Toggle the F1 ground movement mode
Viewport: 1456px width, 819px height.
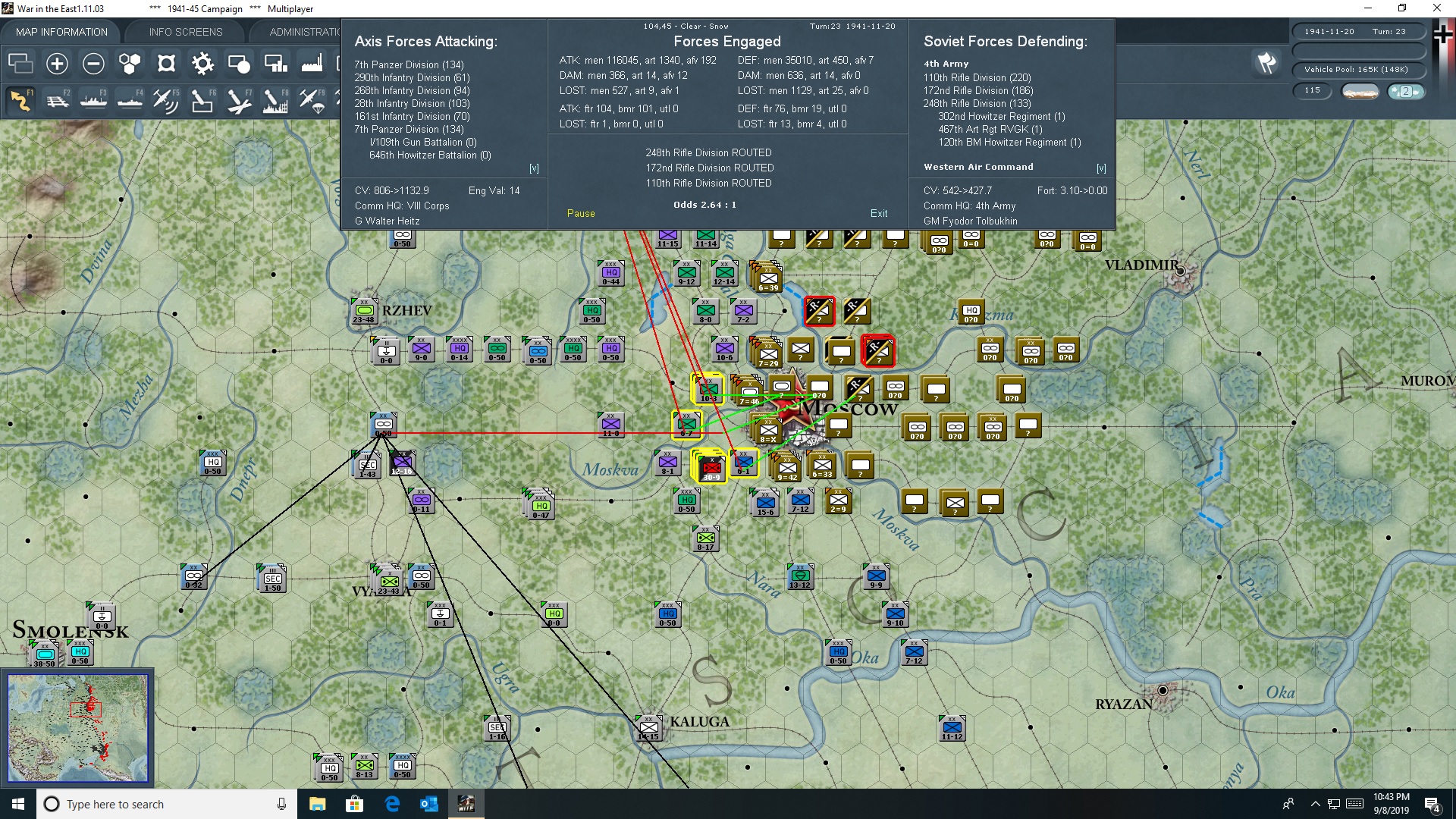(x=20, y=100)
